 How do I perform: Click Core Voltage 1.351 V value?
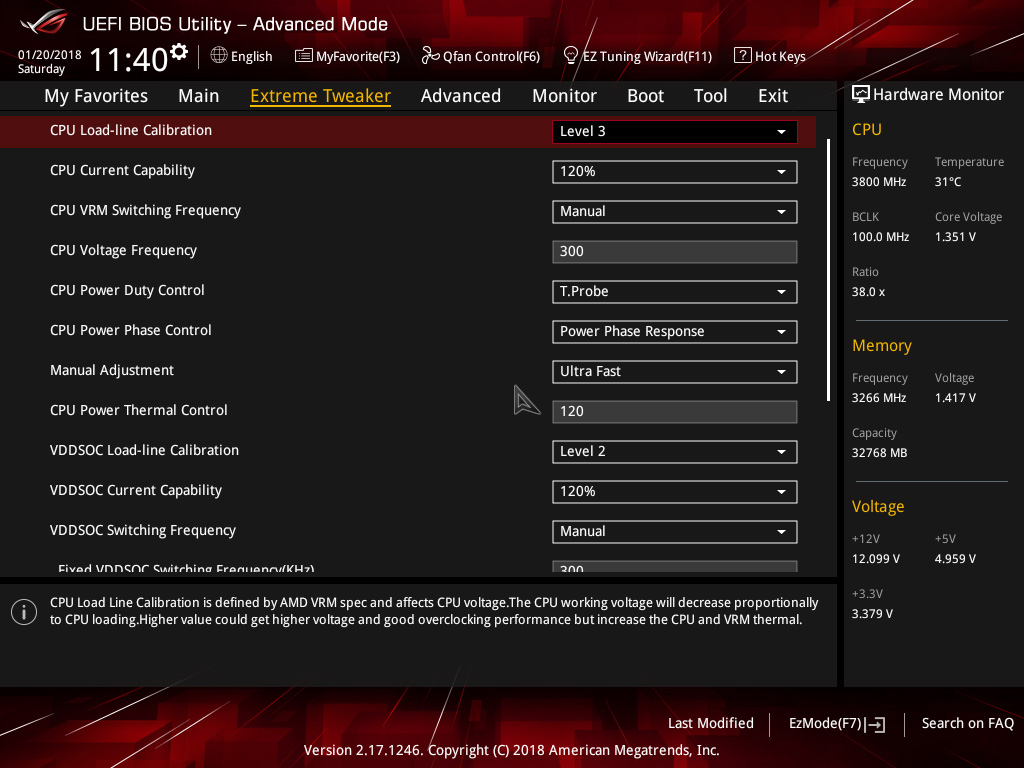coord(955,237)
